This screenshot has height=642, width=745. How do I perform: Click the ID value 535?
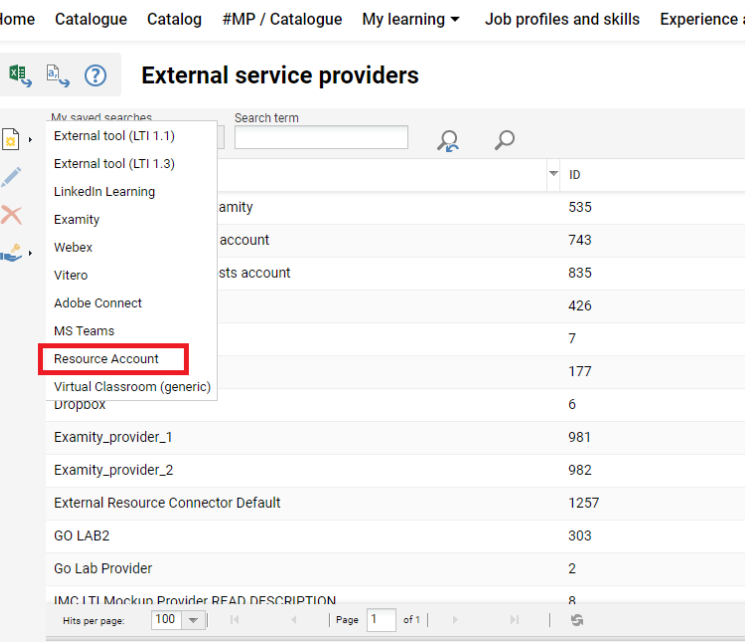(580, 207)
